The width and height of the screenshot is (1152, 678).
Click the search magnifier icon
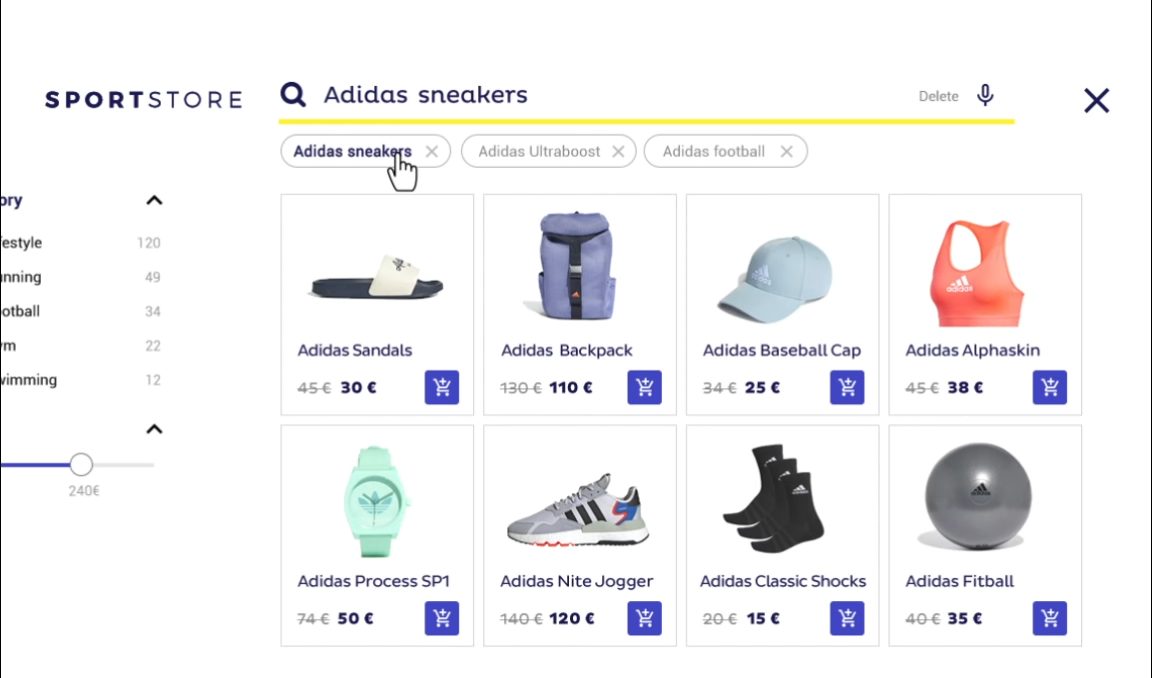292,93
